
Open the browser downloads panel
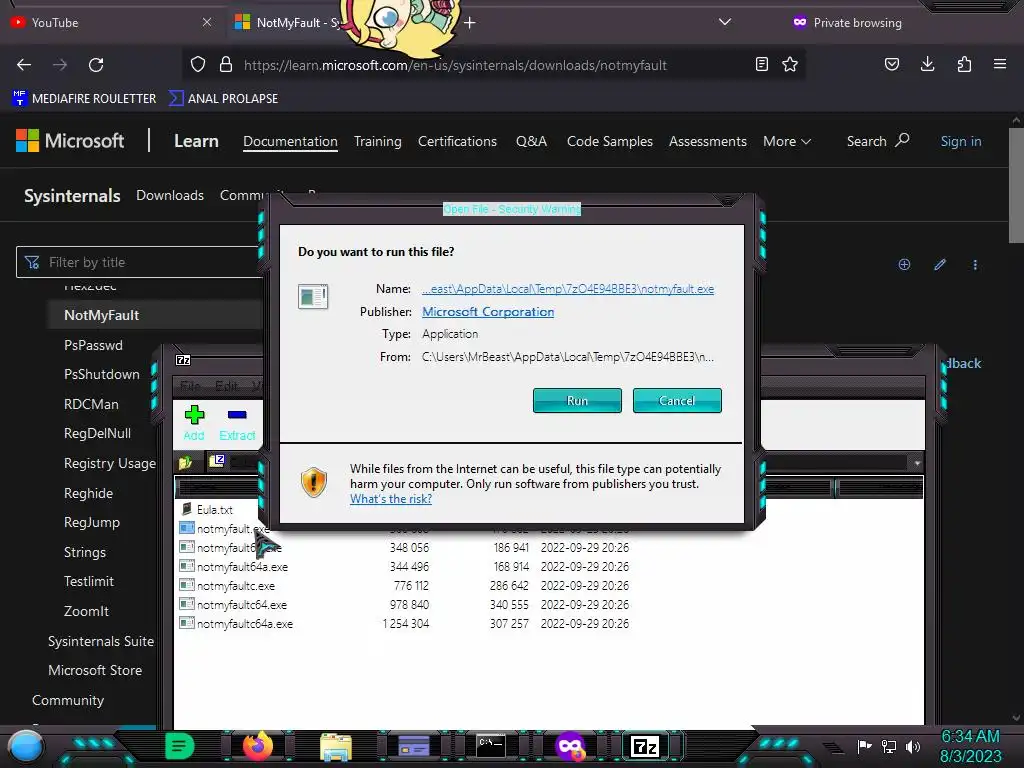[927, 64]
